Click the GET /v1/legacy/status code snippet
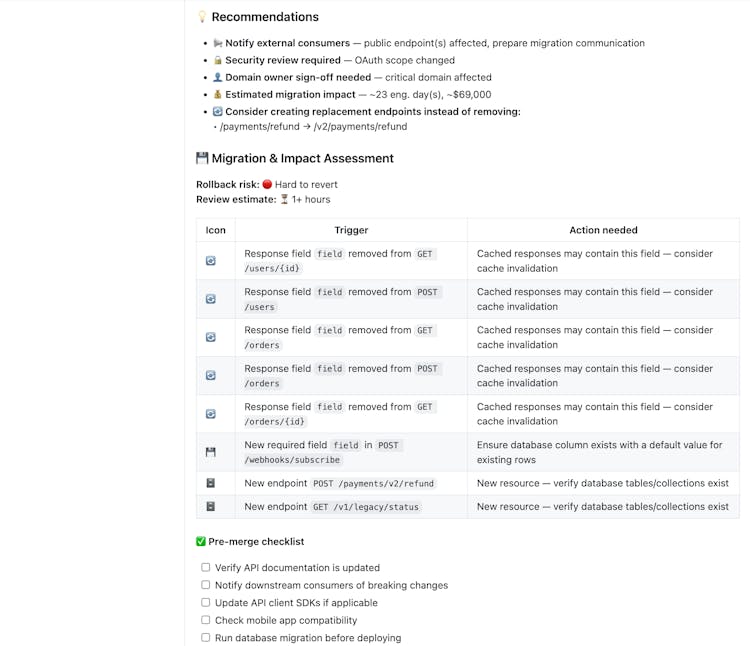The image size is (750, 646). tap(366, 507)
